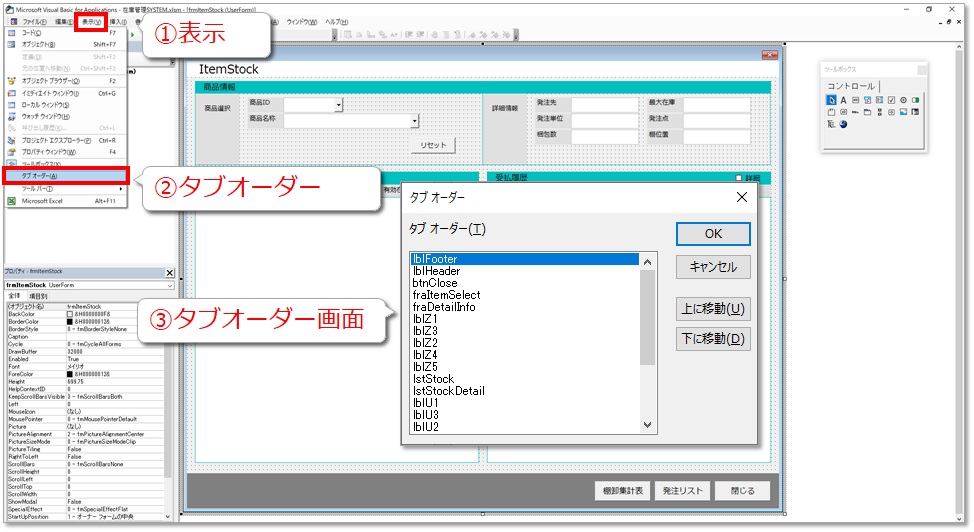This screenshot has width=974, height=532.
Task: Select the pointer tool in the Toolbox
Action: pos(831,100)
